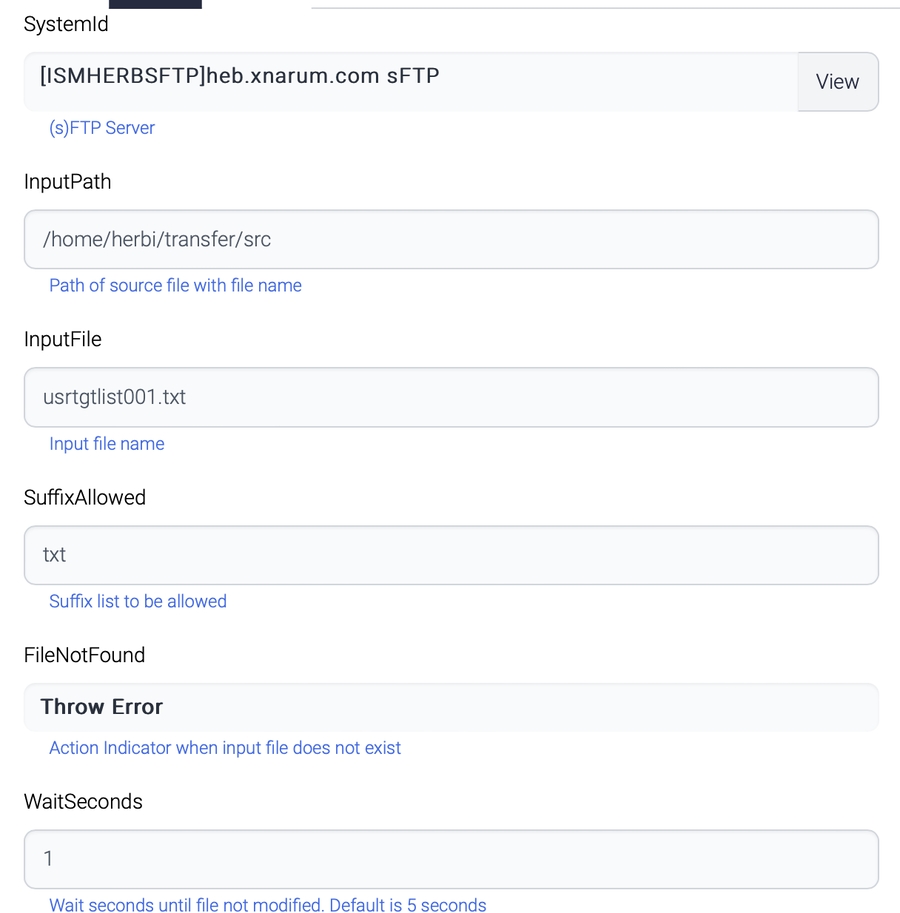The height and width of the screenshot is (913, 900).
Task: Click the "Input file name" helper link
Action: (x=106, y=444)
